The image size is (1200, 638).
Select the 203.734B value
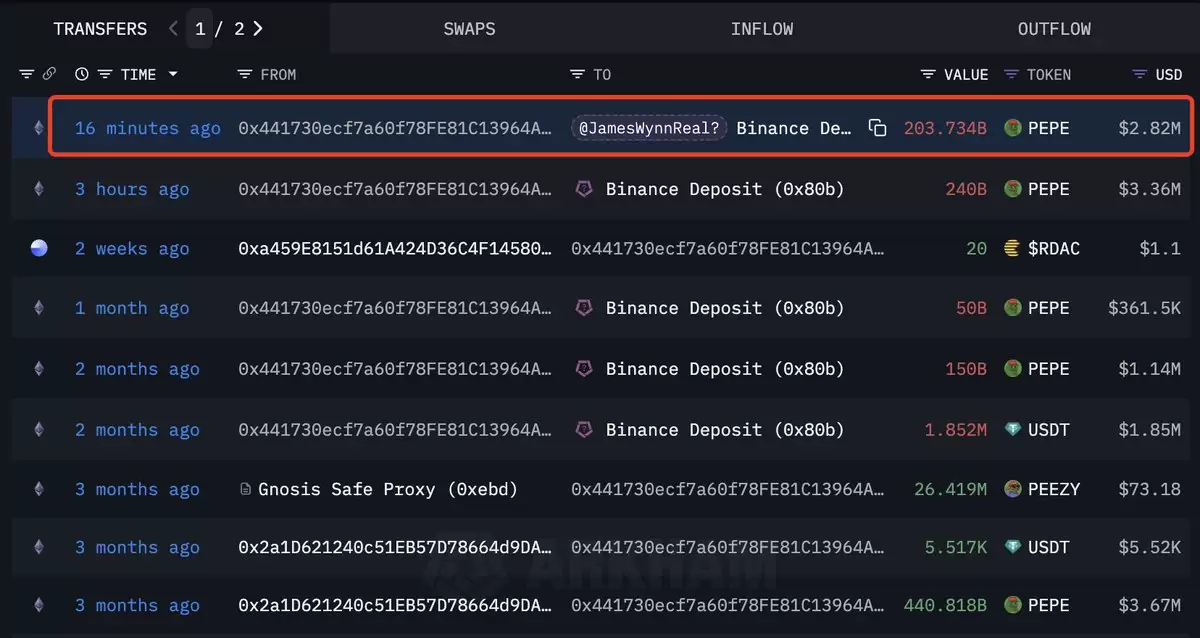tap(945, 128)
